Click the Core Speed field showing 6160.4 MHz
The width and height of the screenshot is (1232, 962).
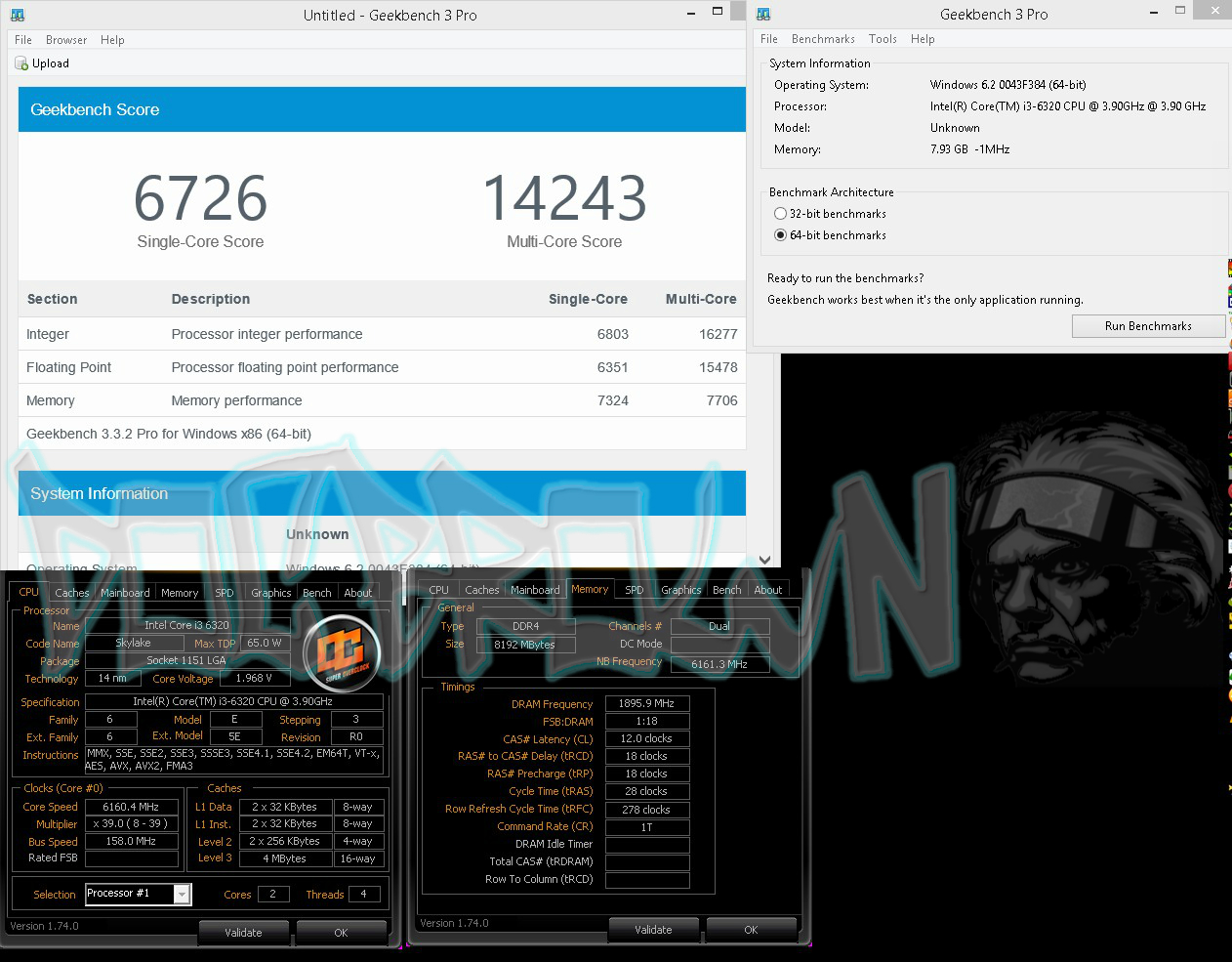[131, 807]
